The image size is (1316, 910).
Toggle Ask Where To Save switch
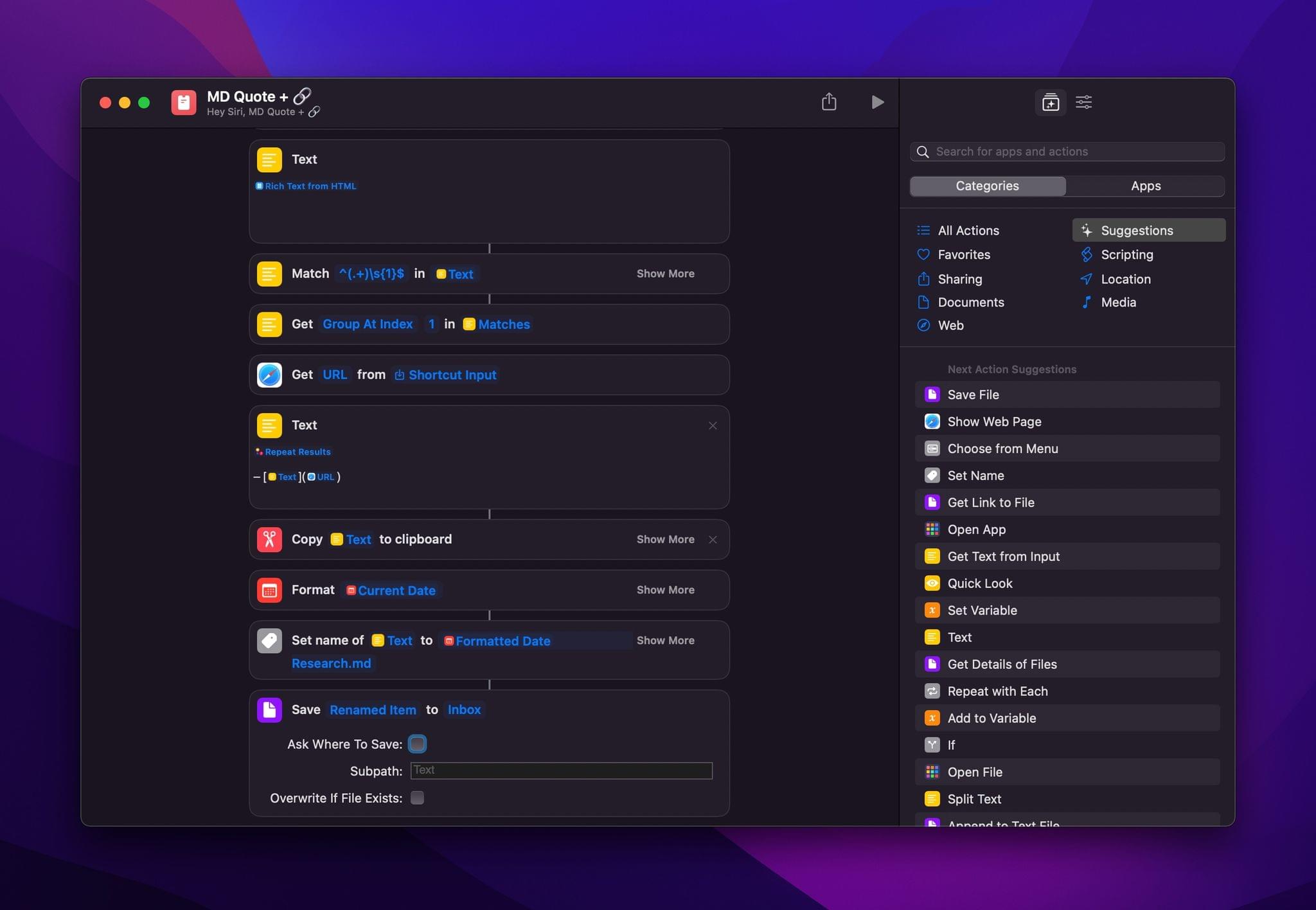[417, 744]
